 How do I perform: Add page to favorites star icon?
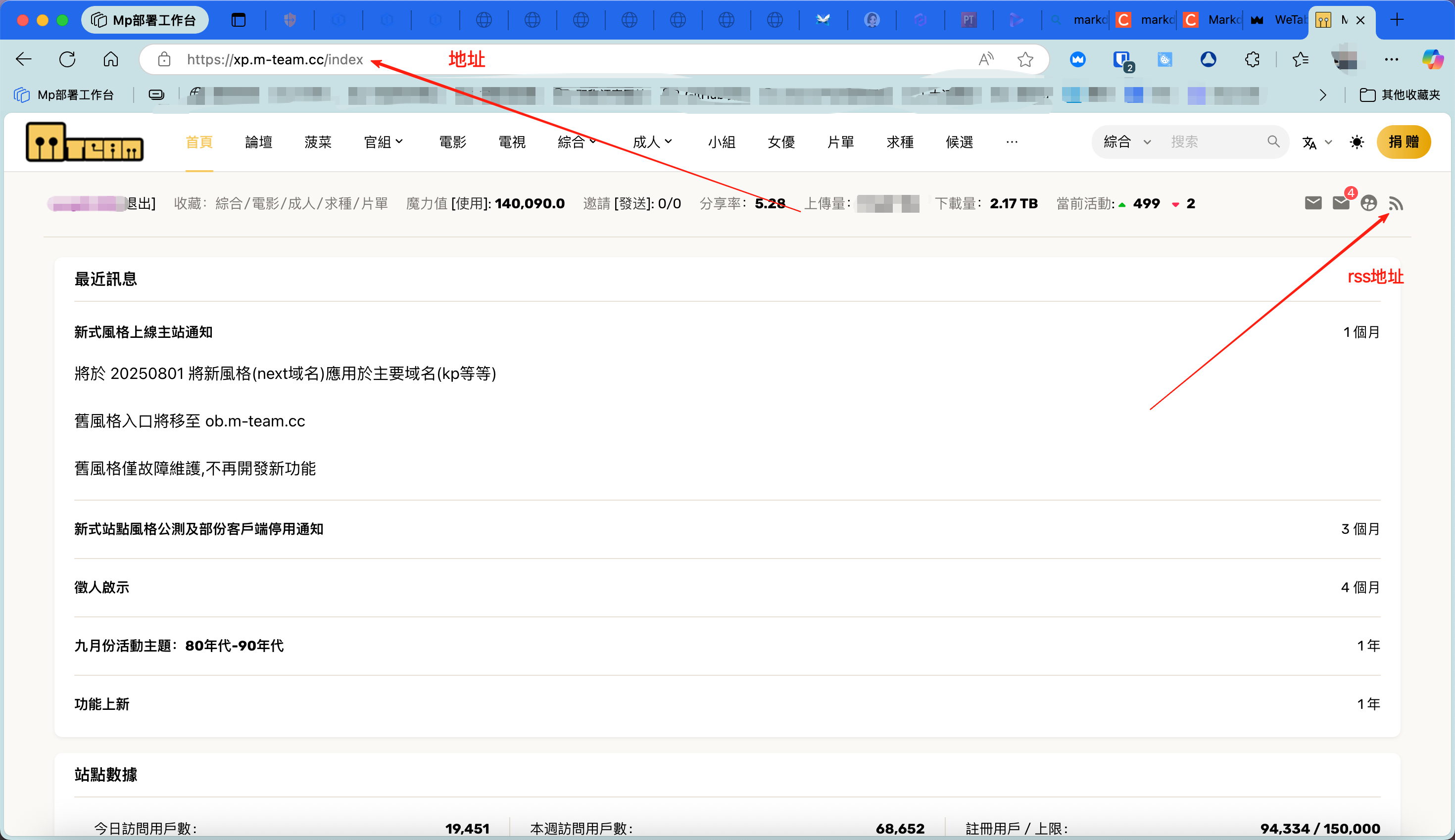click(1025, 59)
